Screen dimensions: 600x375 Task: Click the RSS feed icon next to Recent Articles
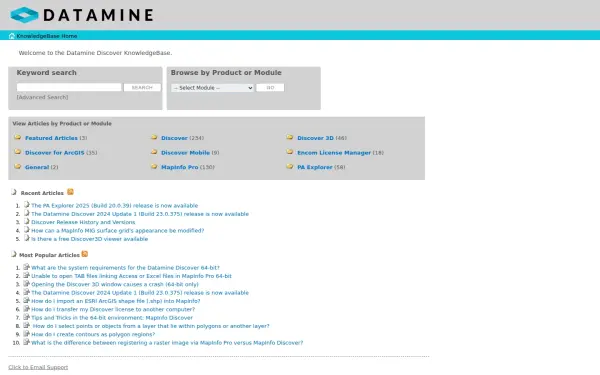tap(70, 192)
